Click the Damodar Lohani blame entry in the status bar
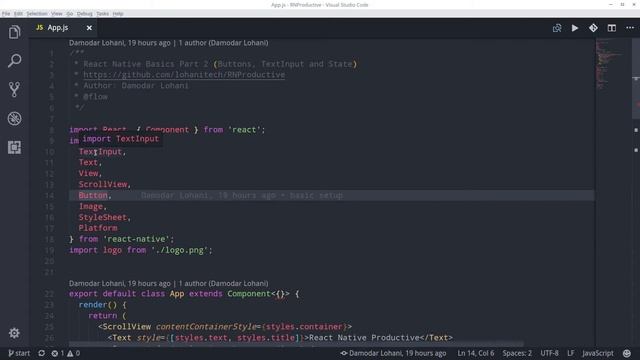Image resolution: width=640 pixels, height=360 pixels. point(393,353)
